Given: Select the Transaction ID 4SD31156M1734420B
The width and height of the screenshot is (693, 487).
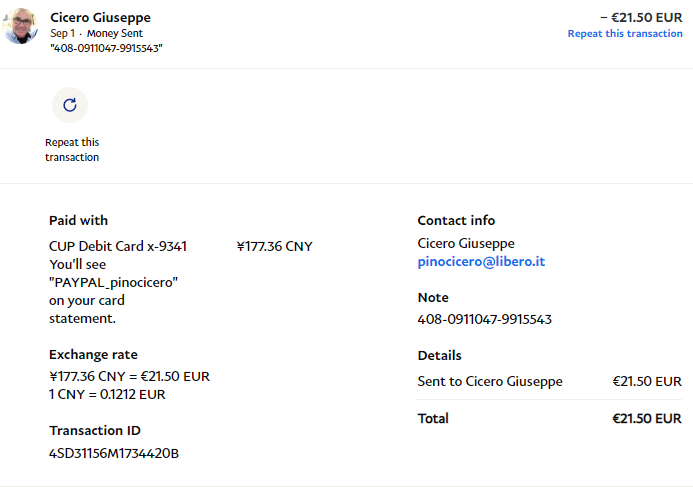Looking at the screenshot, I should click(114, 453).
